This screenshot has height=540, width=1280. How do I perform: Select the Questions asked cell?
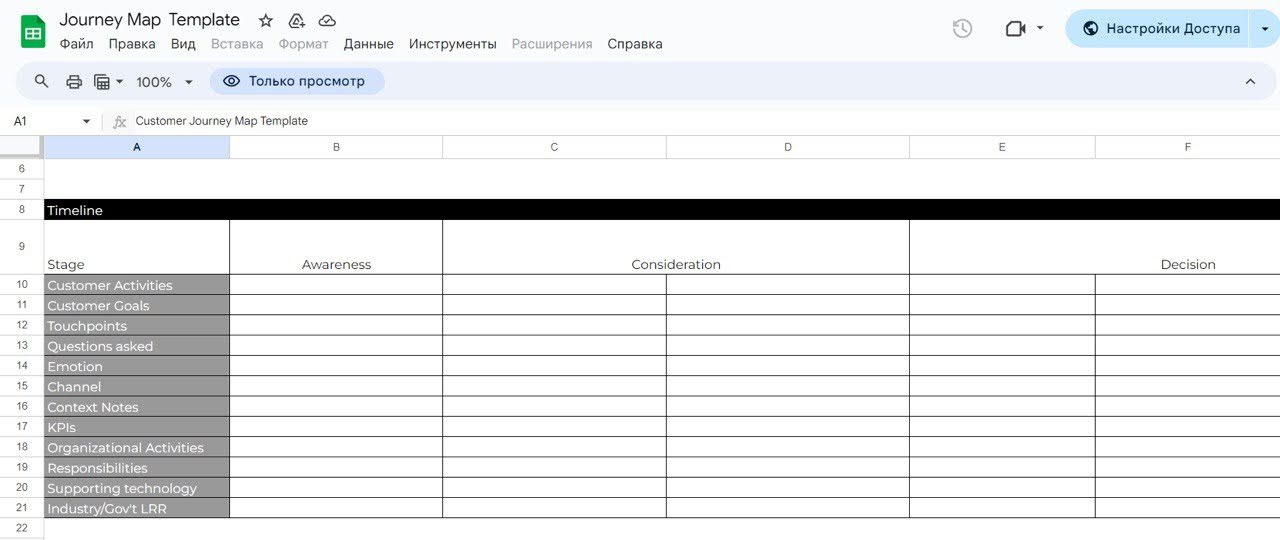(x=137, y=346)
